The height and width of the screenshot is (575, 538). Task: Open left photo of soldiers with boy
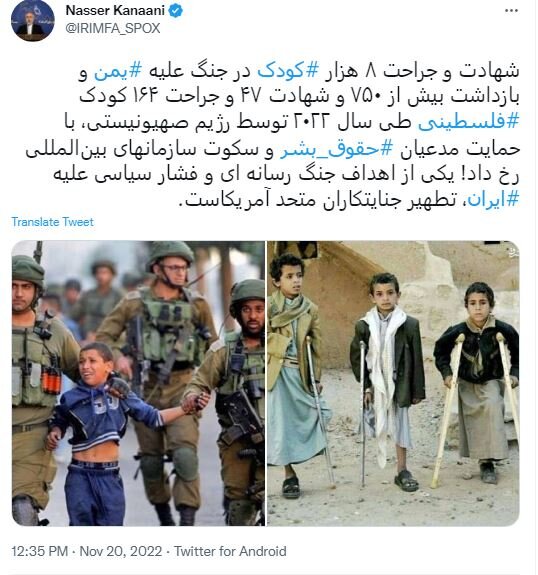138,383
